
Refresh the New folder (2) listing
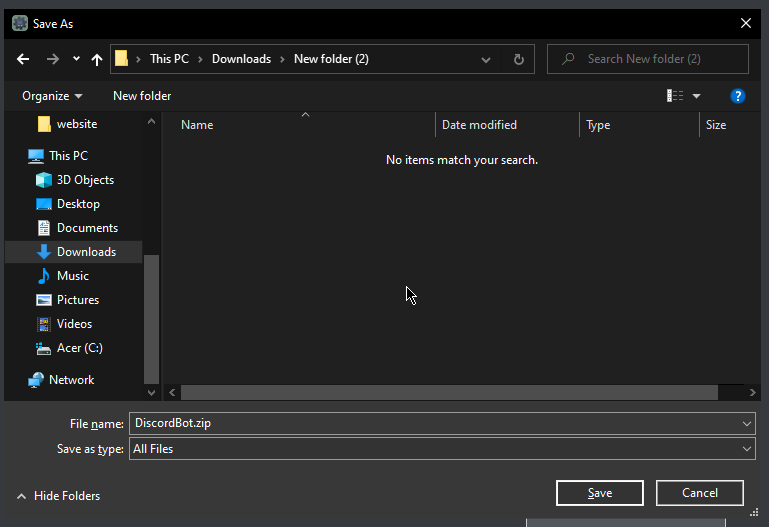coord(518,59)
